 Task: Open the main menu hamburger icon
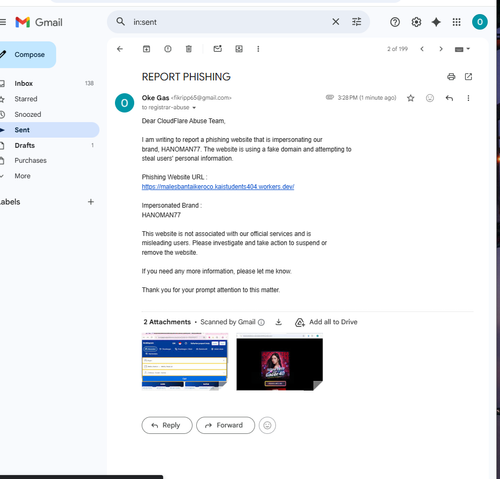point(3,22)
